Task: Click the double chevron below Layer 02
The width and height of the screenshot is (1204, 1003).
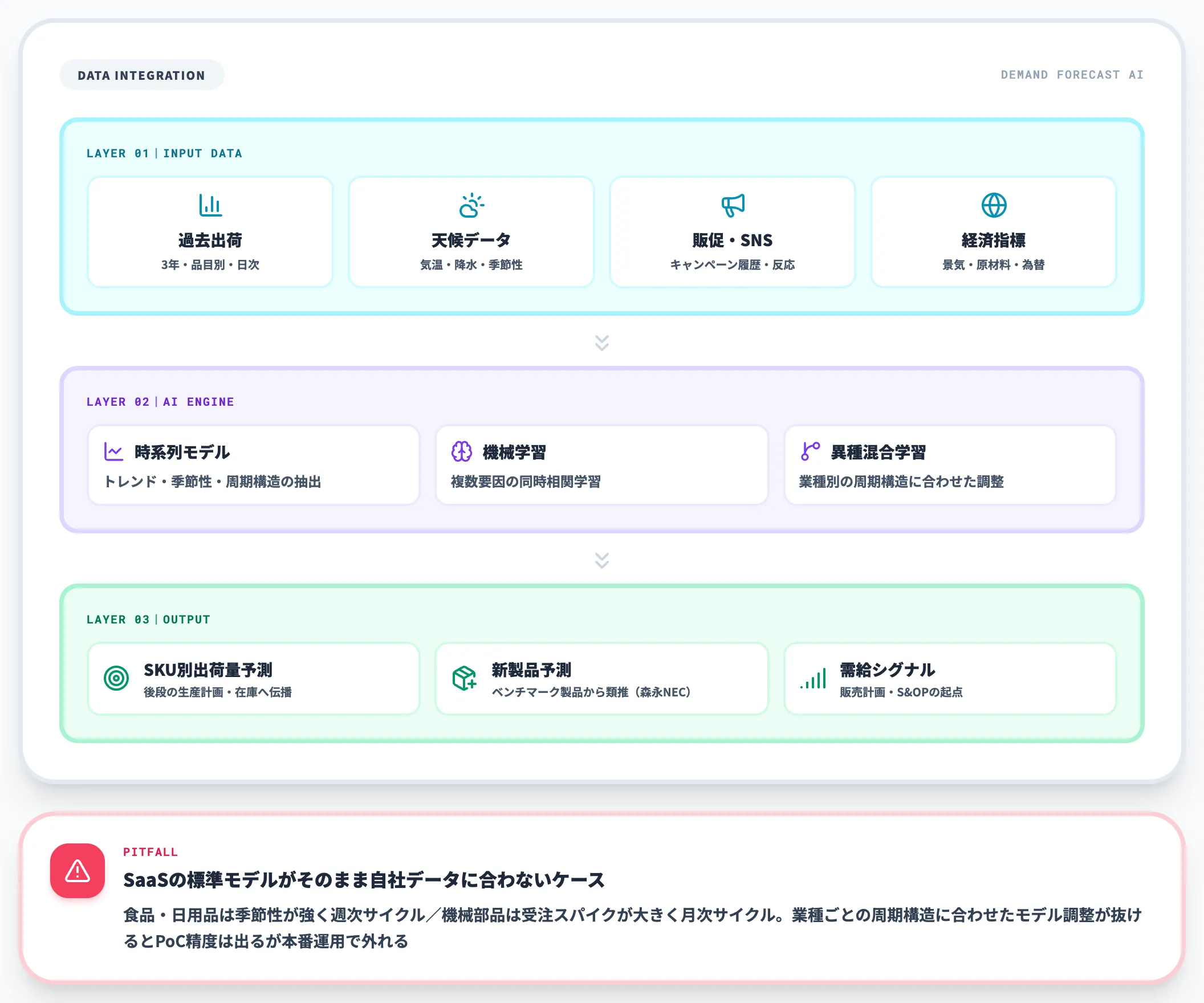Action: (602, 561)
